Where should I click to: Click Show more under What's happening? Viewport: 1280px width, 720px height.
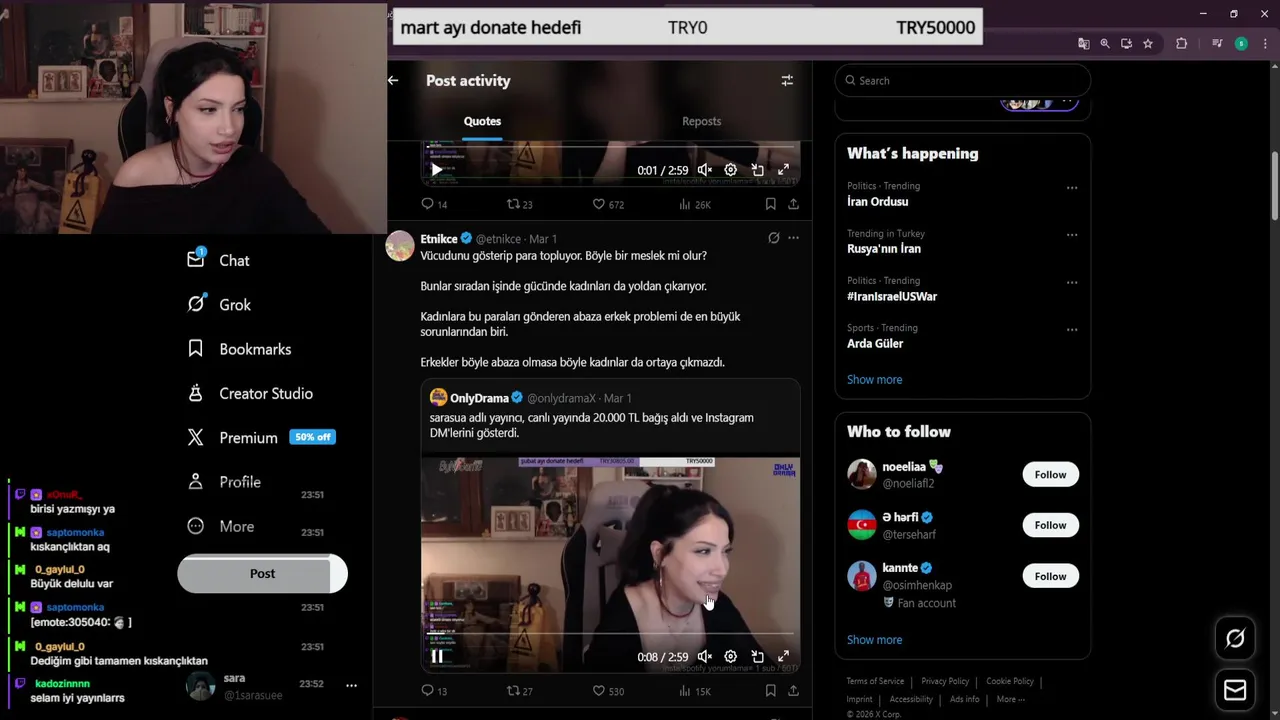pyautogui.click(x=874, y=380)
